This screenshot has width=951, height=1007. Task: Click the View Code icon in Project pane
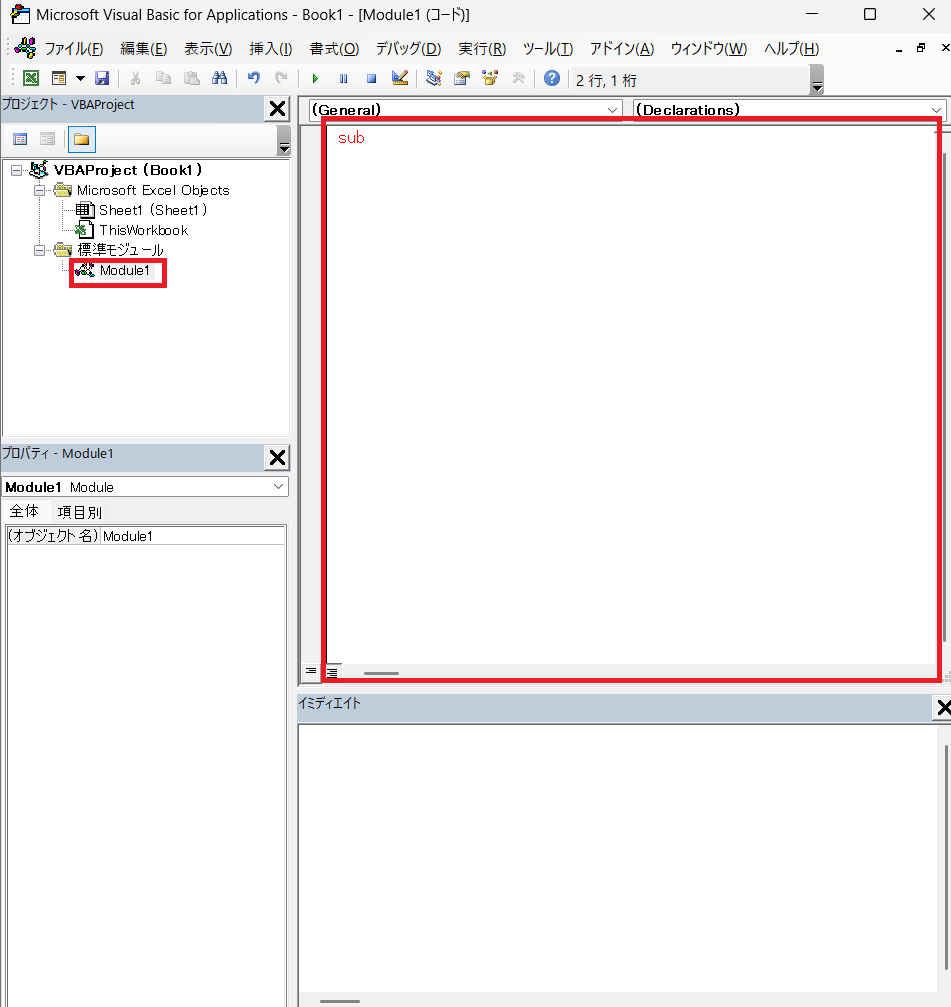[21, 139]
